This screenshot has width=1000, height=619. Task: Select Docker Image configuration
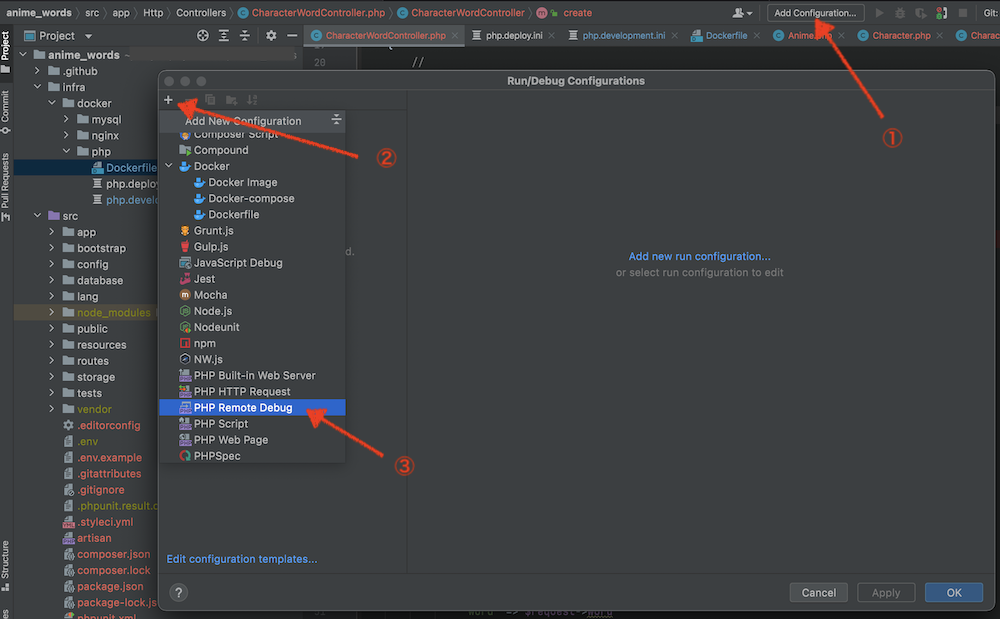(252, 182)
